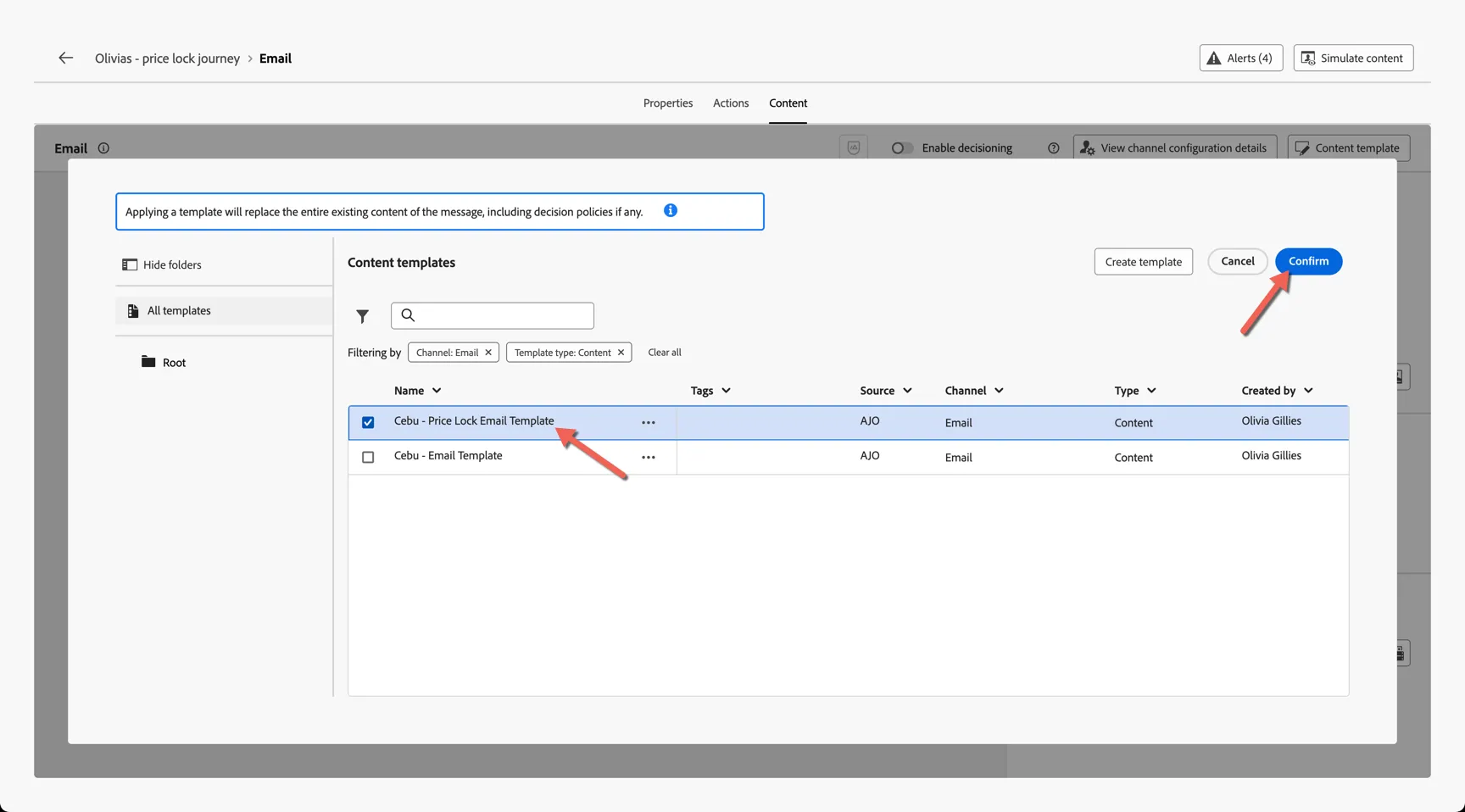Select the Content tab

pyautogui.click(x=788, y=103)
